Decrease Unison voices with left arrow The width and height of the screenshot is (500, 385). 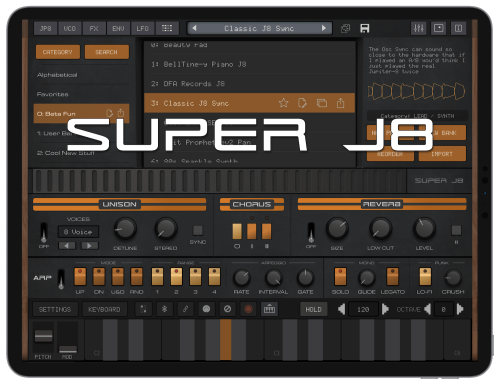click(x=67, y=246)
